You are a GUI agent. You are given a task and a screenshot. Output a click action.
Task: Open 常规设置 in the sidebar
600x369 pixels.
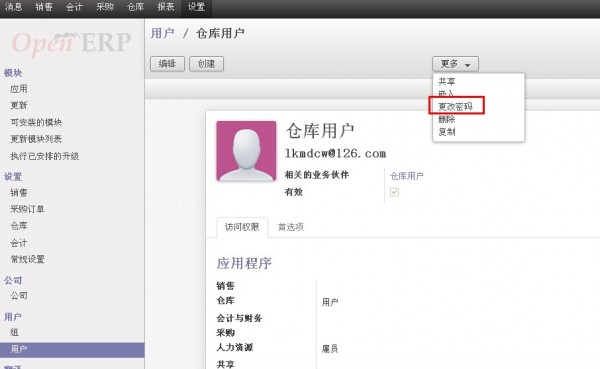[27, 259]
